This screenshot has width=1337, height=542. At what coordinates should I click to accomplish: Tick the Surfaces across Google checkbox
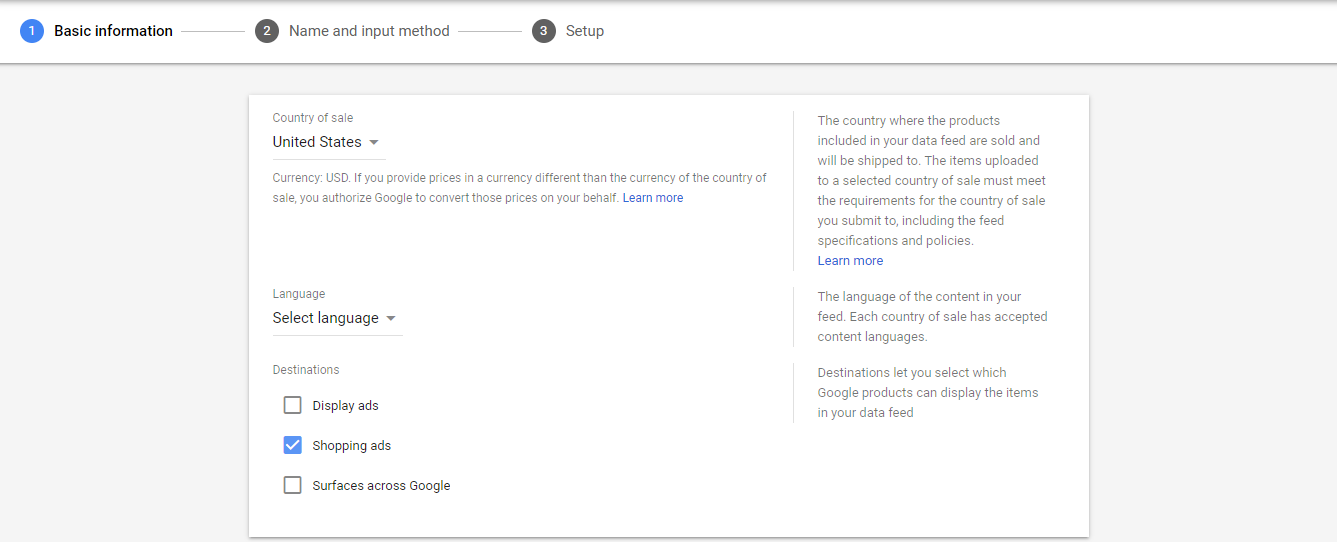click(292, 485)
